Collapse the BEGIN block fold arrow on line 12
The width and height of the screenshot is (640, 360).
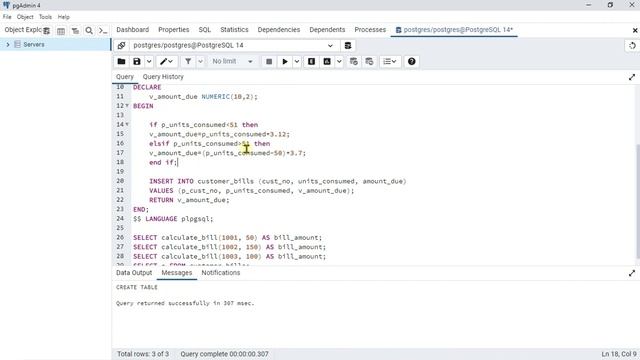tap(127, 106)
